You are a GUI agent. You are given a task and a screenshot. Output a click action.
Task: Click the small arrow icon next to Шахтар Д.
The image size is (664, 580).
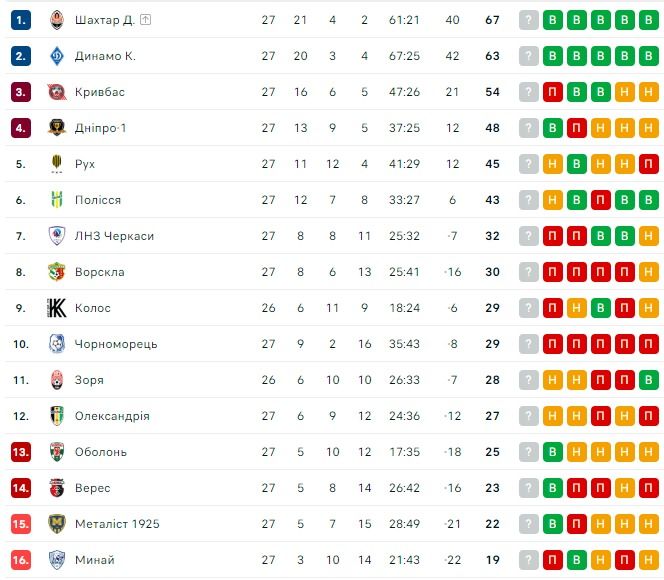[145, 20]
